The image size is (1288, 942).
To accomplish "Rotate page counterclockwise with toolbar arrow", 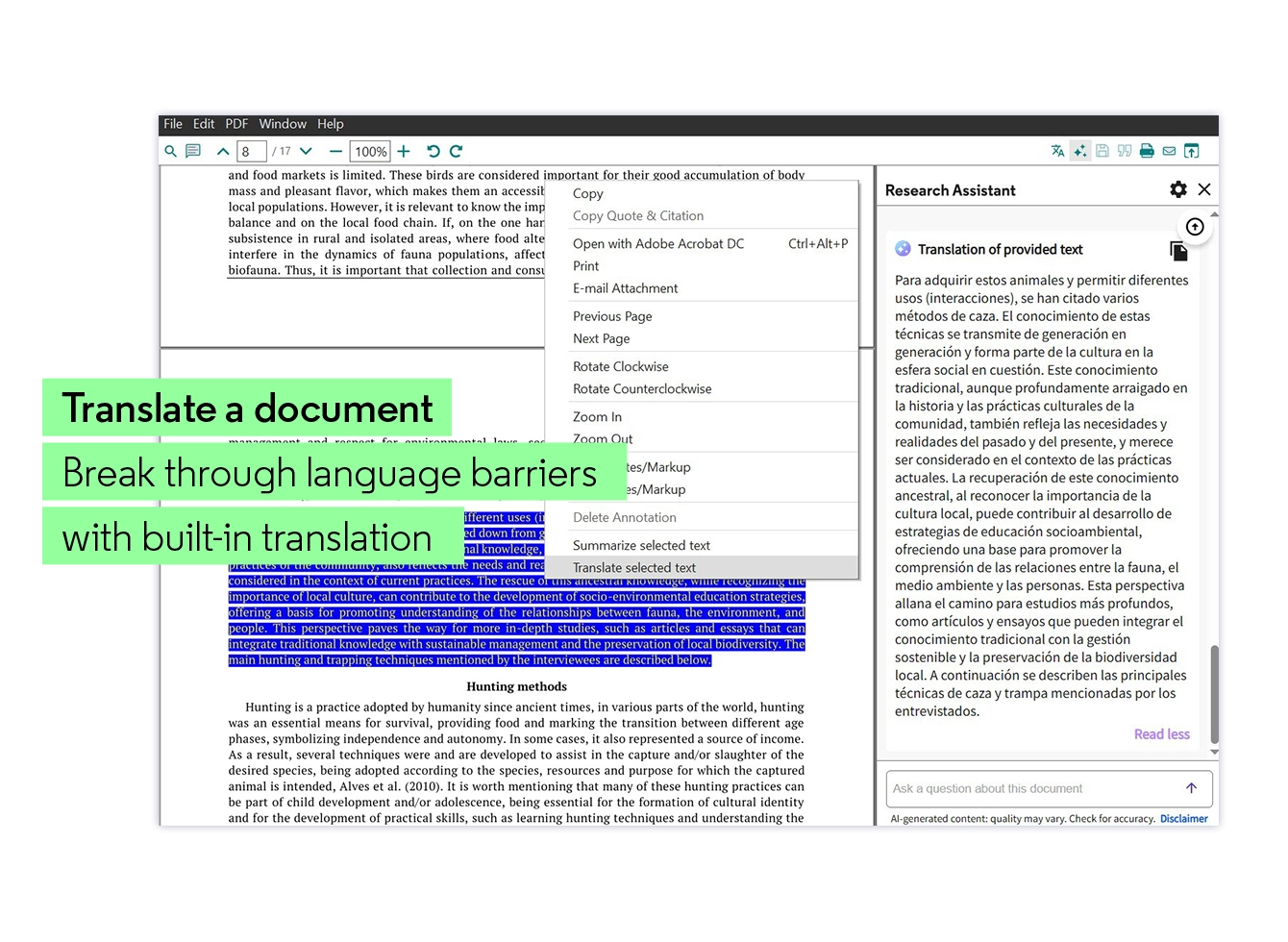I will click(x=433, y=151).
